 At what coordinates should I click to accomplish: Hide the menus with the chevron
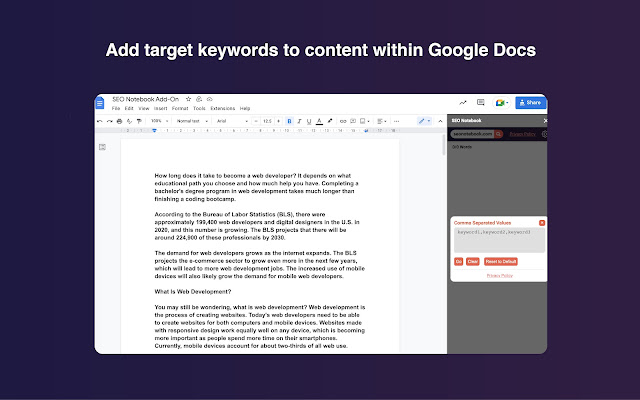coord(440,121)
